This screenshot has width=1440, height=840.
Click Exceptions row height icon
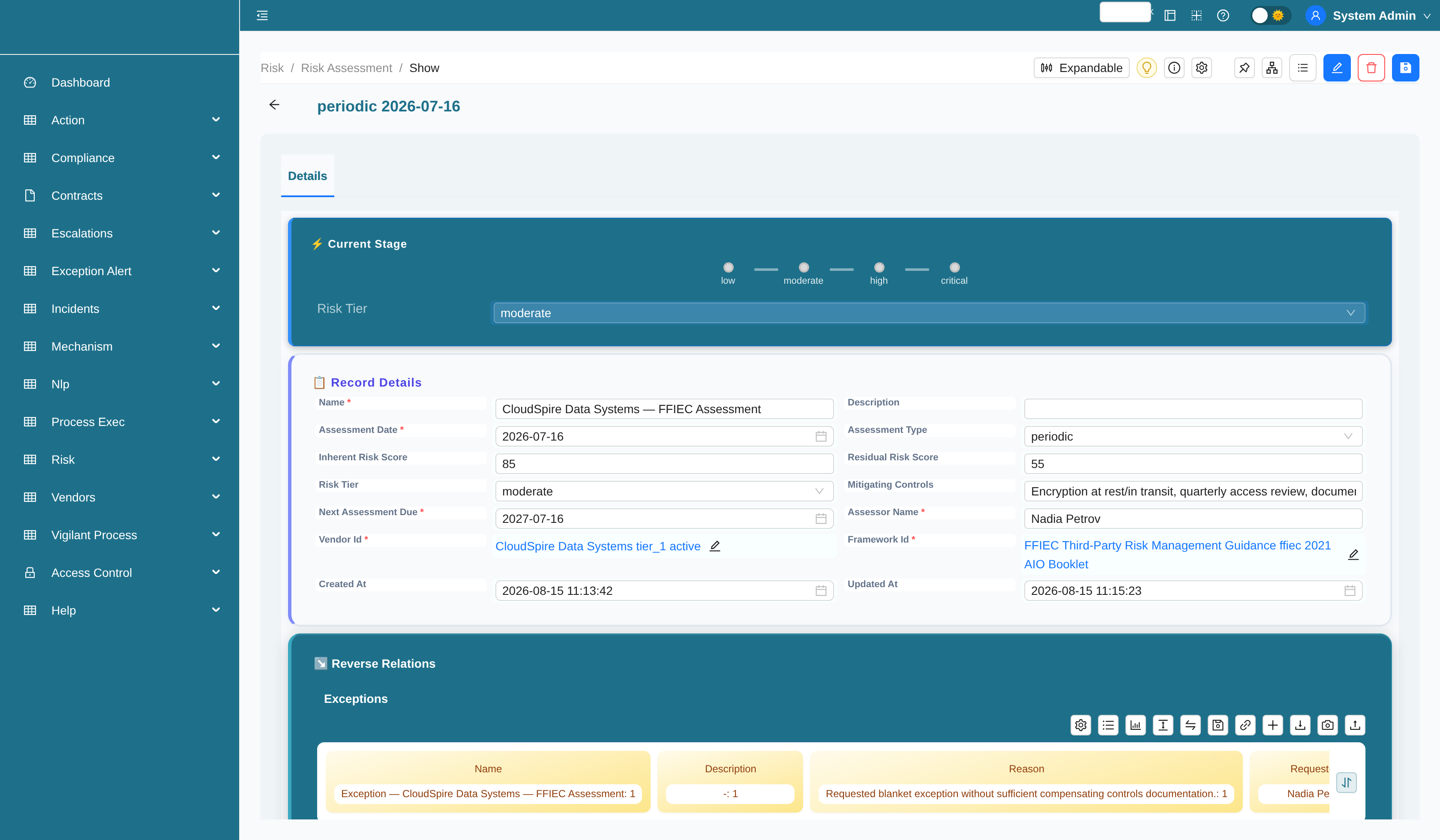[1163, 725]
